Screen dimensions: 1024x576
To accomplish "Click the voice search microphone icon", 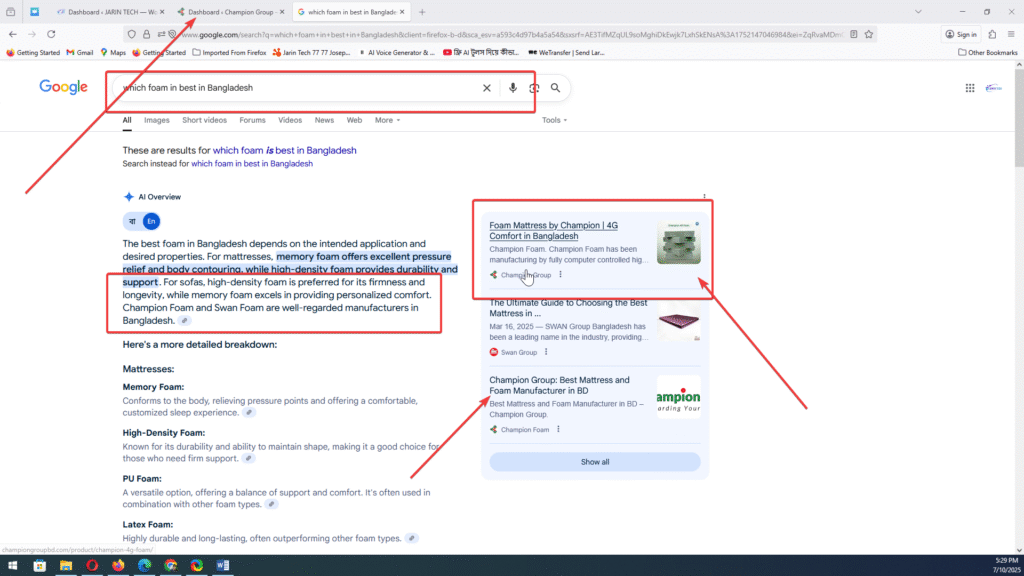I will pos(512,88).
